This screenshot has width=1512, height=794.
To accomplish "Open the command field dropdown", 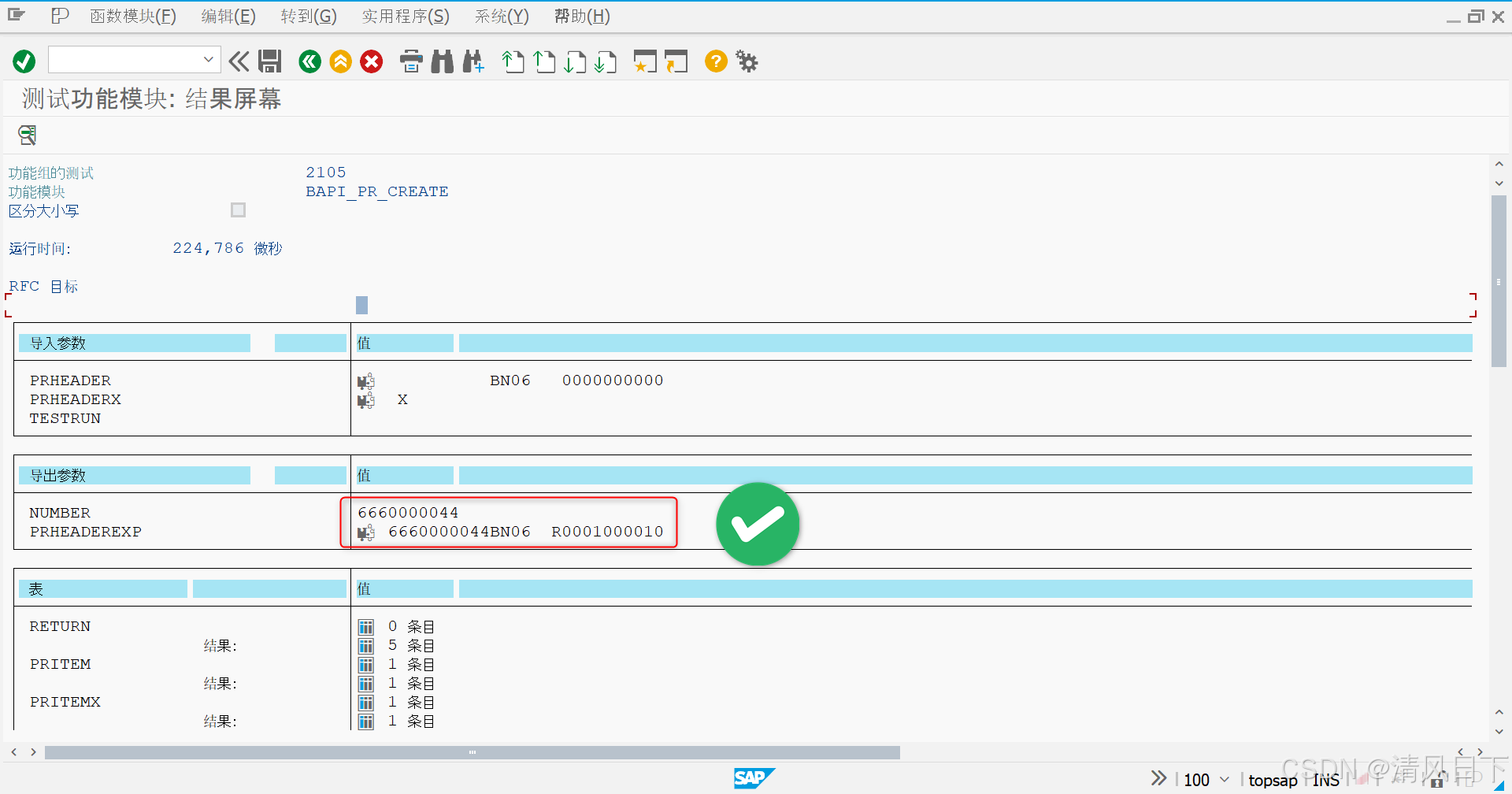I will pos(208,59).
